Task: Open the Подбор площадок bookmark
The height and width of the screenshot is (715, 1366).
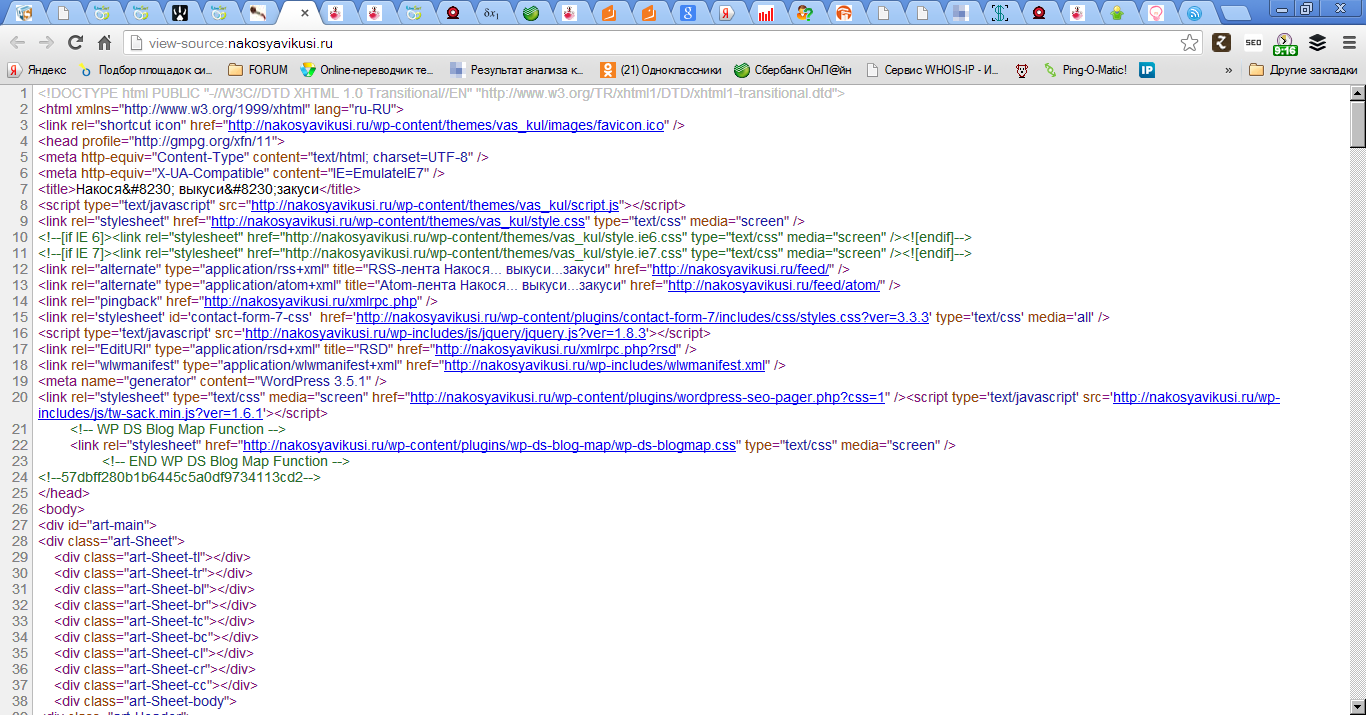Action: (146, 70)
